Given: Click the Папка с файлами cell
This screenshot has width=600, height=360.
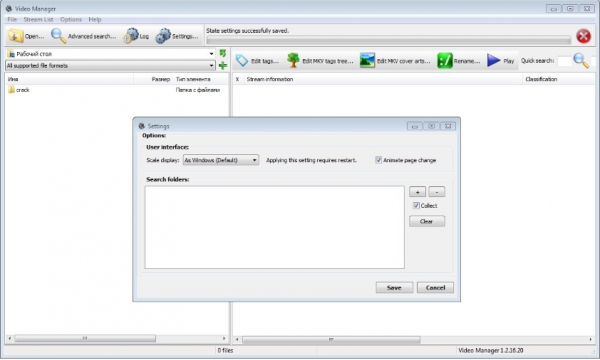Looking at the screenshot, I should point(198,90).
